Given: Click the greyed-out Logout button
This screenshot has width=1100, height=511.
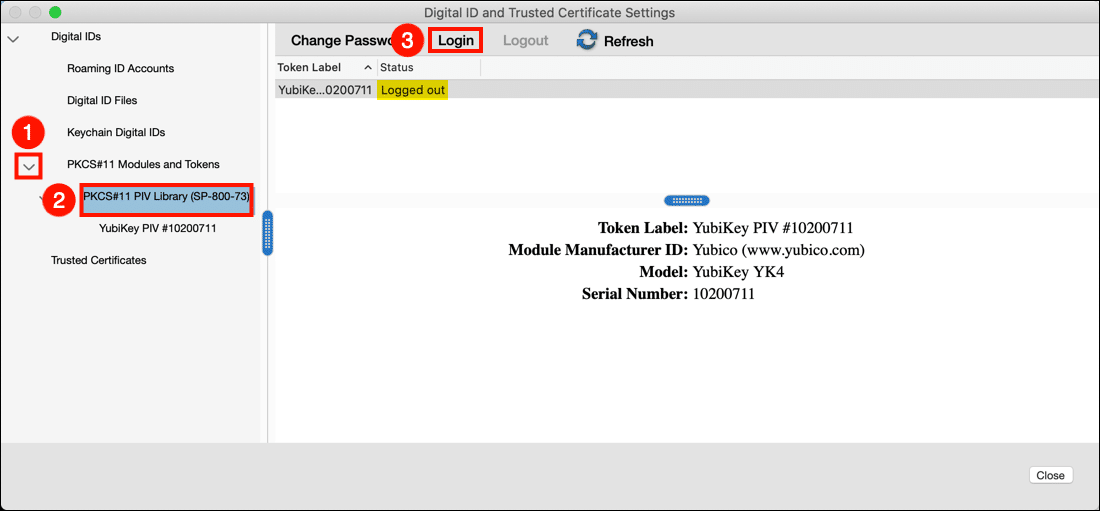Looking at the screenshot, I should (x=525, y=41).
